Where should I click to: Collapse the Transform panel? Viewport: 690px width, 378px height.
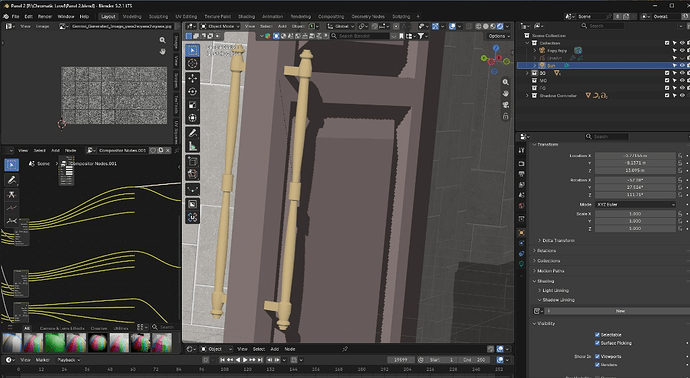click(546, 144)
